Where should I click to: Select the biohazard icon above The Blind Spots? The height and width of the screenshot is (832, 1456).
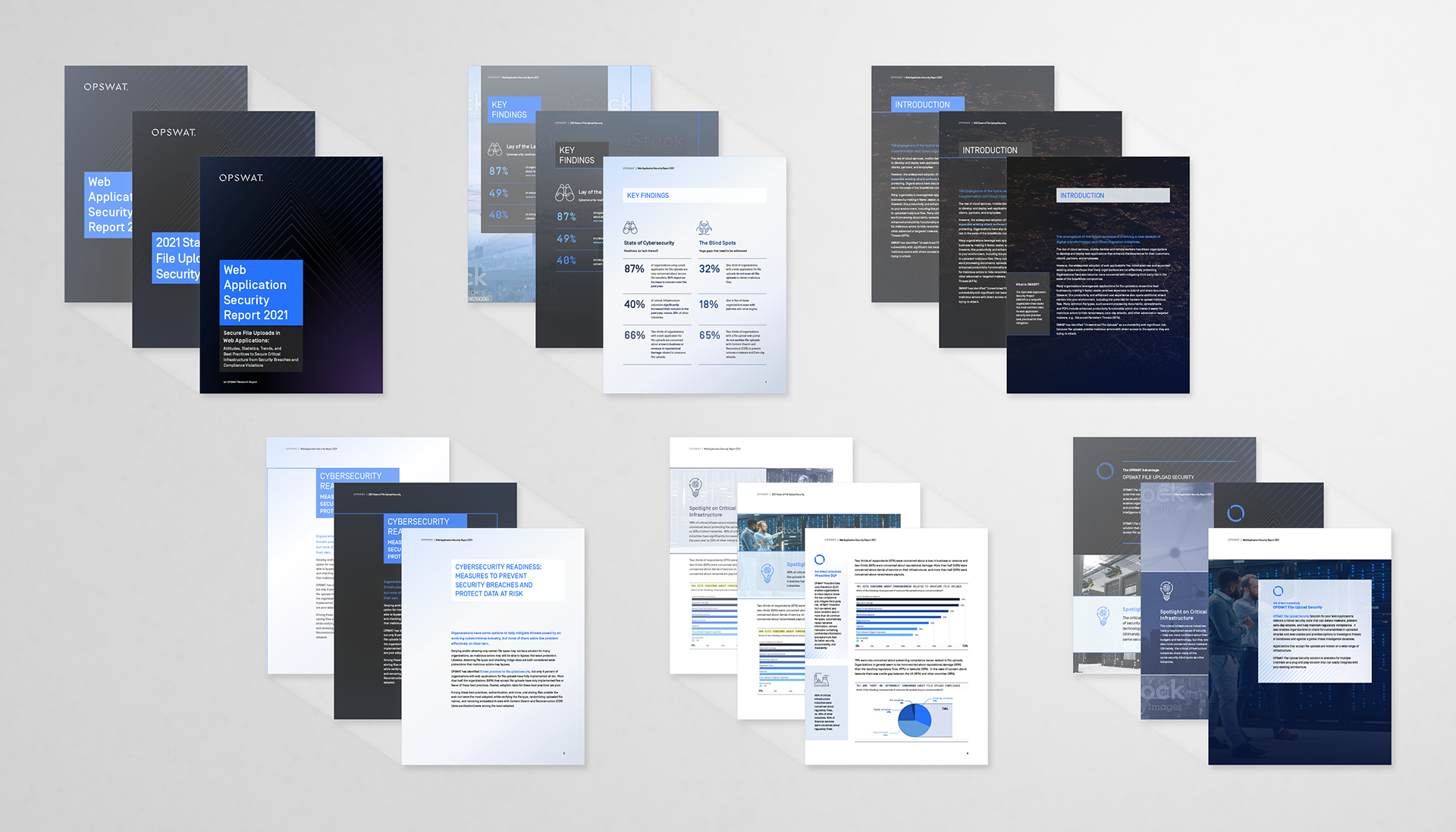(x=704, y=228)
